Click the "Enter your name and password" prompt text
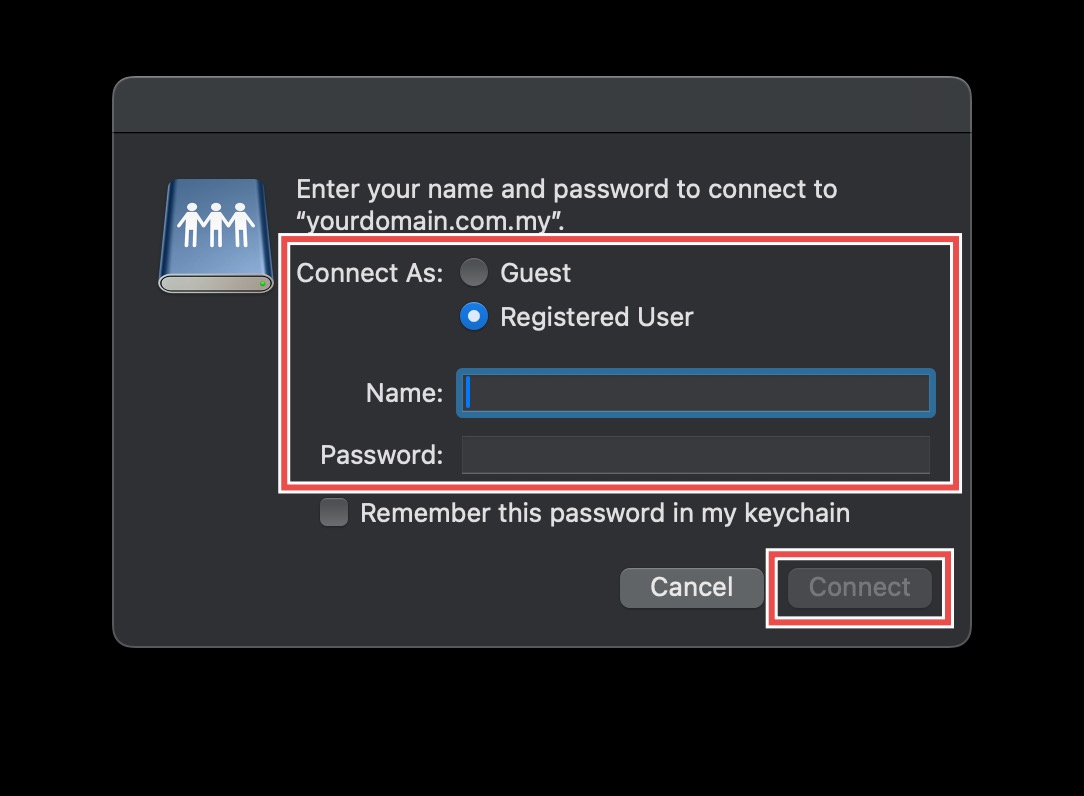This screenshot has height=796, width=1084. coord(566,189)
